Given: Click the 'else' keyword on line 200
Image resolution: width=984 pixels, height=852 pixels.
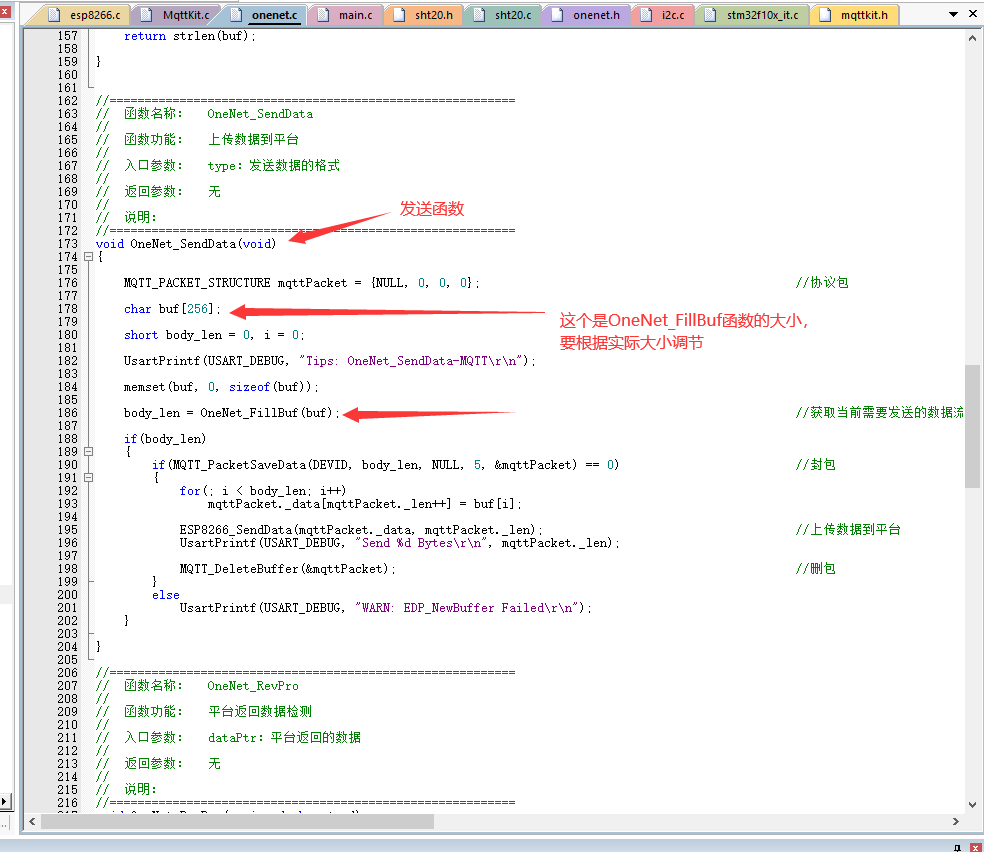Looking at the screenshot, I should pyautogui.click(x=166, y=595).
